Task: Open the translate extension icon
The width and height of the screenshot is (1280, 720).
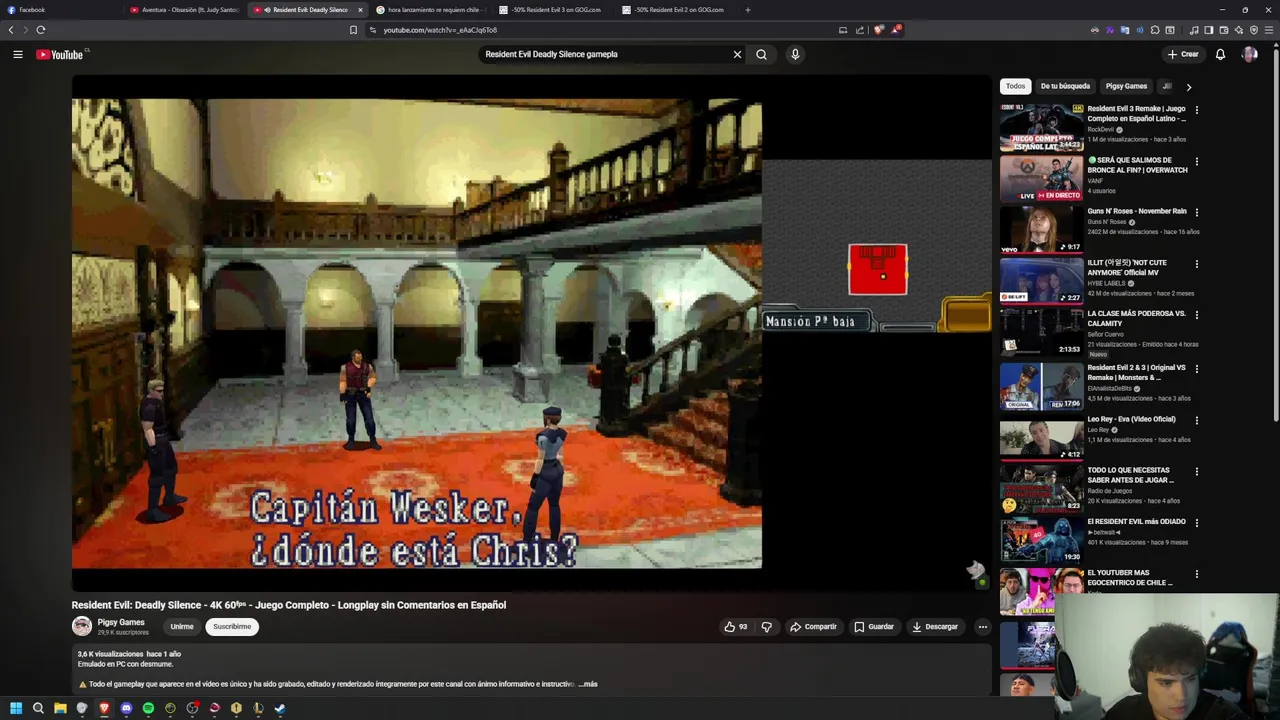Action: coord(1125,30)
